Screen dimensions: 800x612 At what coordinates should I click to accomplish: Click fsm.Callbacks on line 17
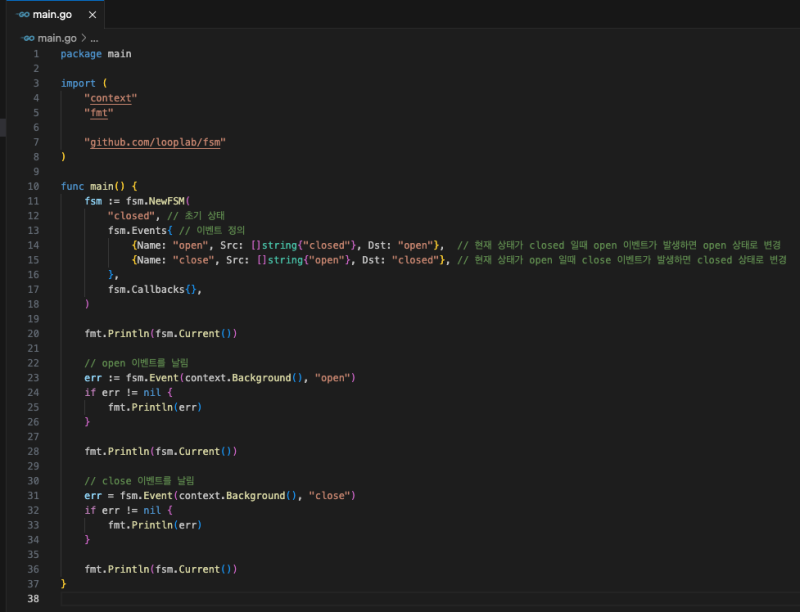tap(146, 289)
